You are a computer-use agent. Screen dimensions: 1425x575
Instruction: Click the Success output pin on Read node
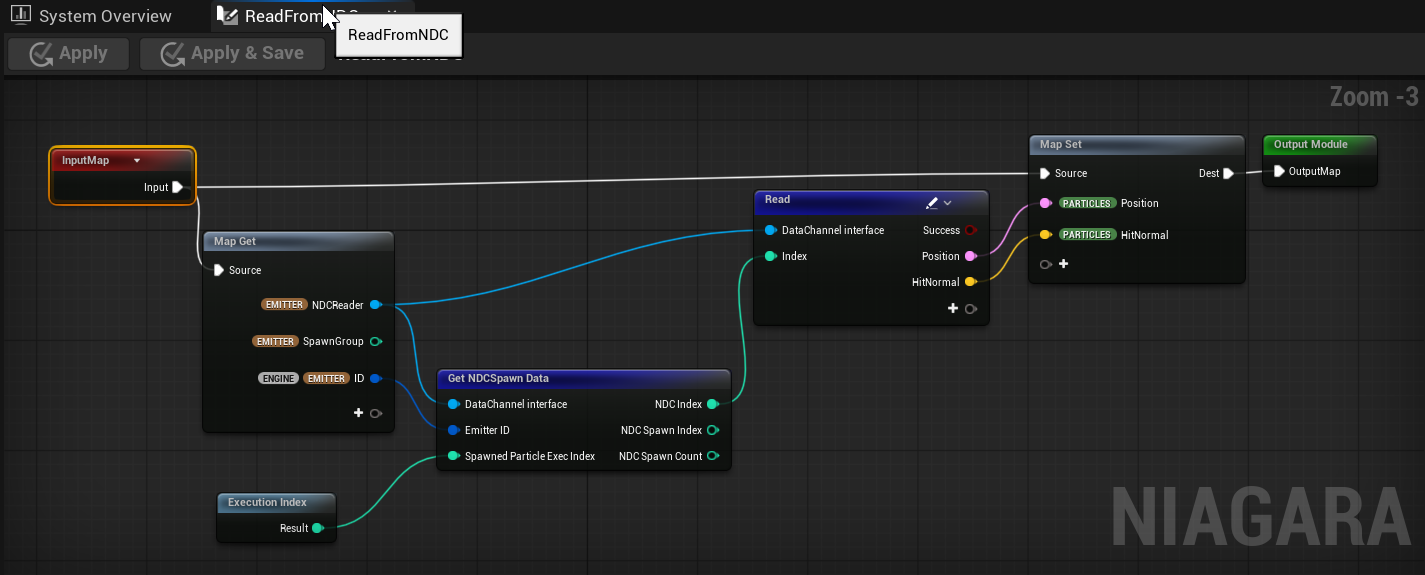[970, 230]
